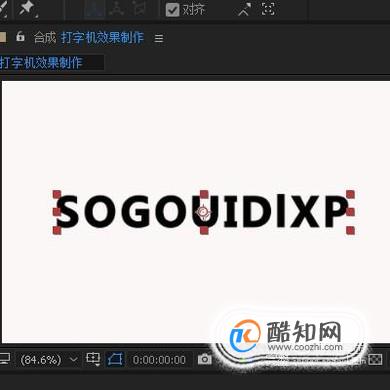Toggle the transparency grid icon
The image size is (390, 390).
pos(376,360)
